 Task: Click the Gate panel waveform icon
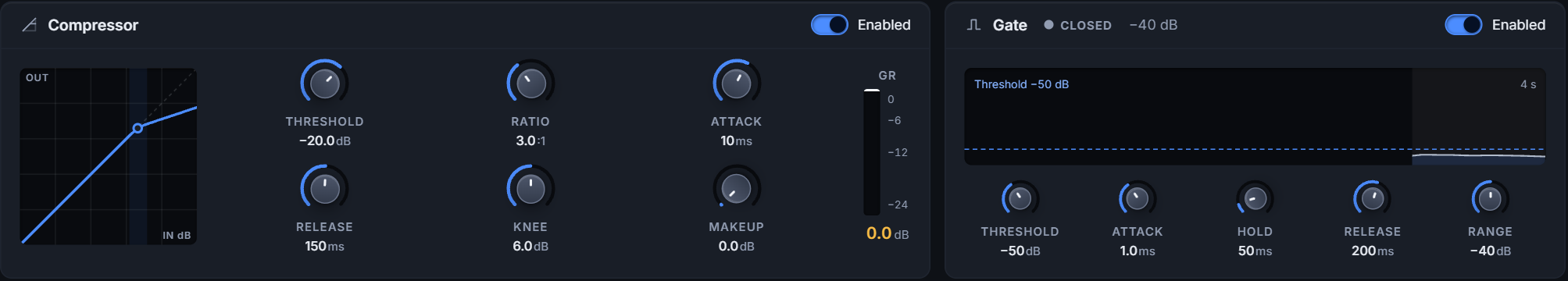[973, 25]
